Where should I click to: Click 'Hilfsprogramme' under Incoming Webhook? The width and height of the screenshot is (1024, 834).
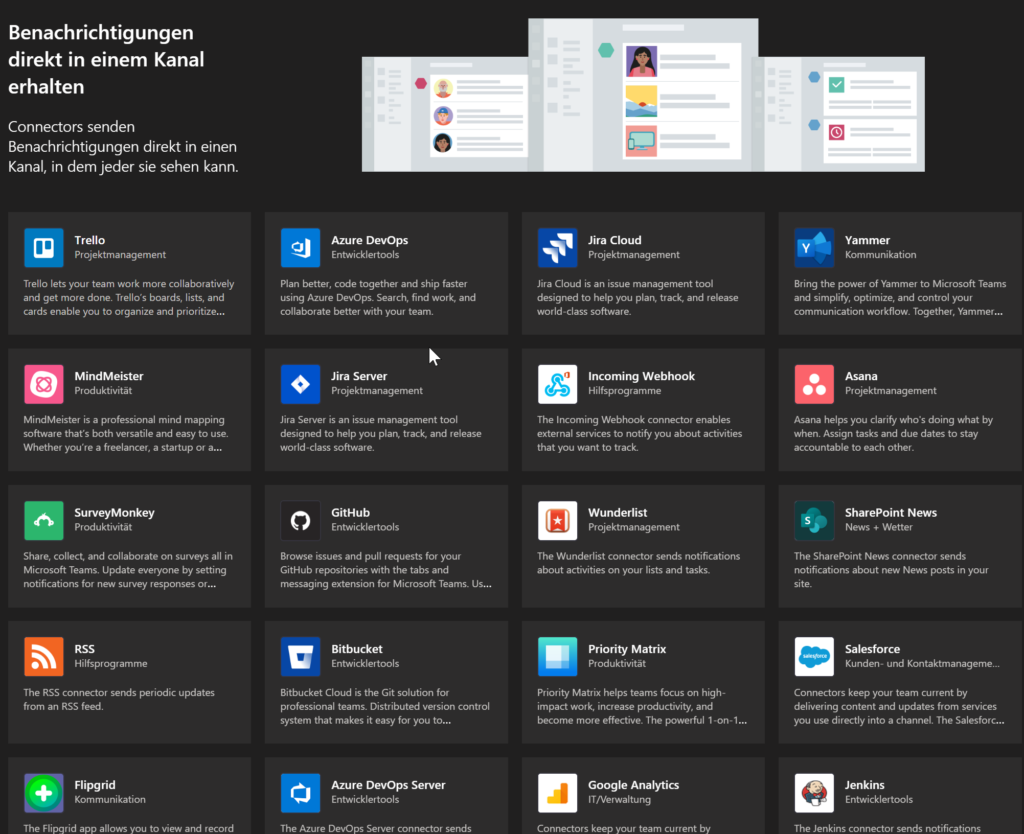(x=624, y=391)
